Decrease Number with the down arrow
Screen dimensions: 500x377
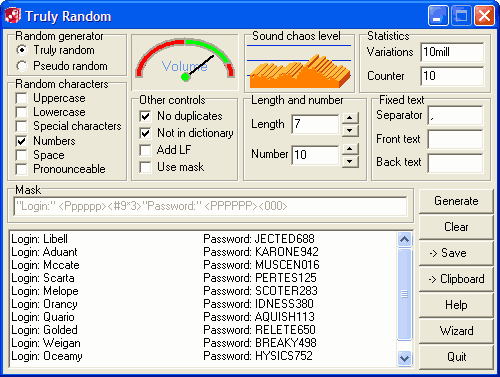(x=350, y=161)
